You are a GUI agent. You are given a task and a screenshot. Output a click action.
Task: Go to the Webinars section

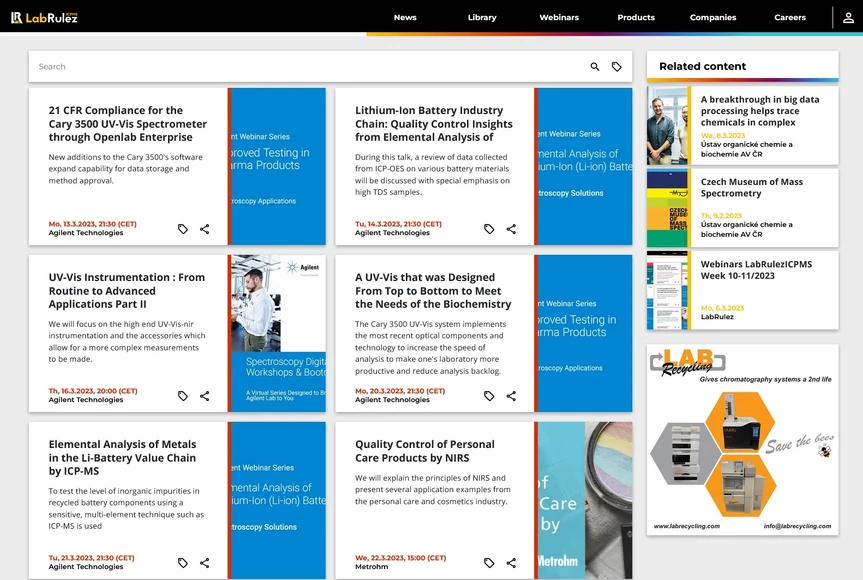pyautogui.click(x=559, y=18)
